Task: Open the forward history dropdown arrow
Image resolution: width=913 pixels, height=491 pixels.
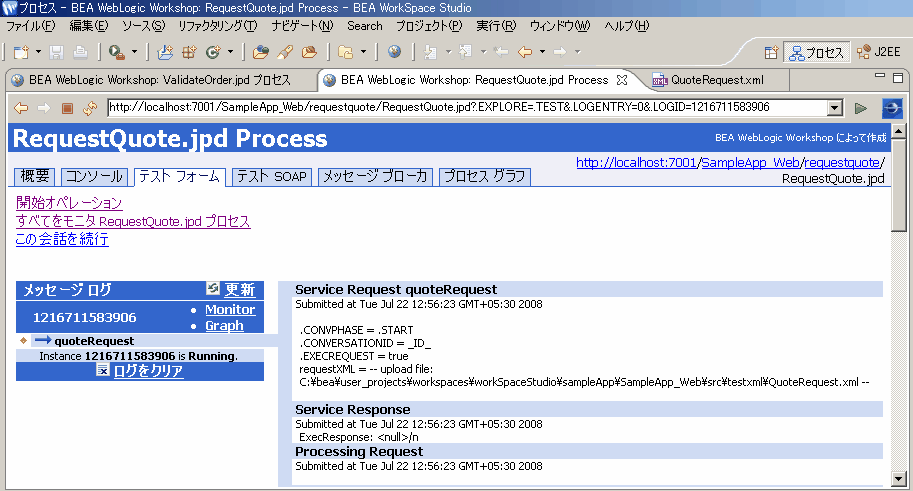Action: 578,52
